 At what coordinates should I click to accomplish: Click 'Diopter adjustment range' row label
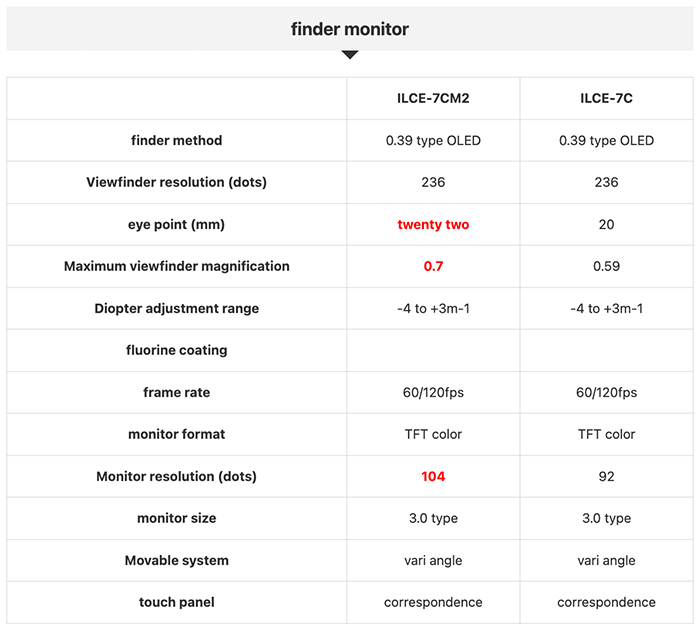[x=176, y=308]
